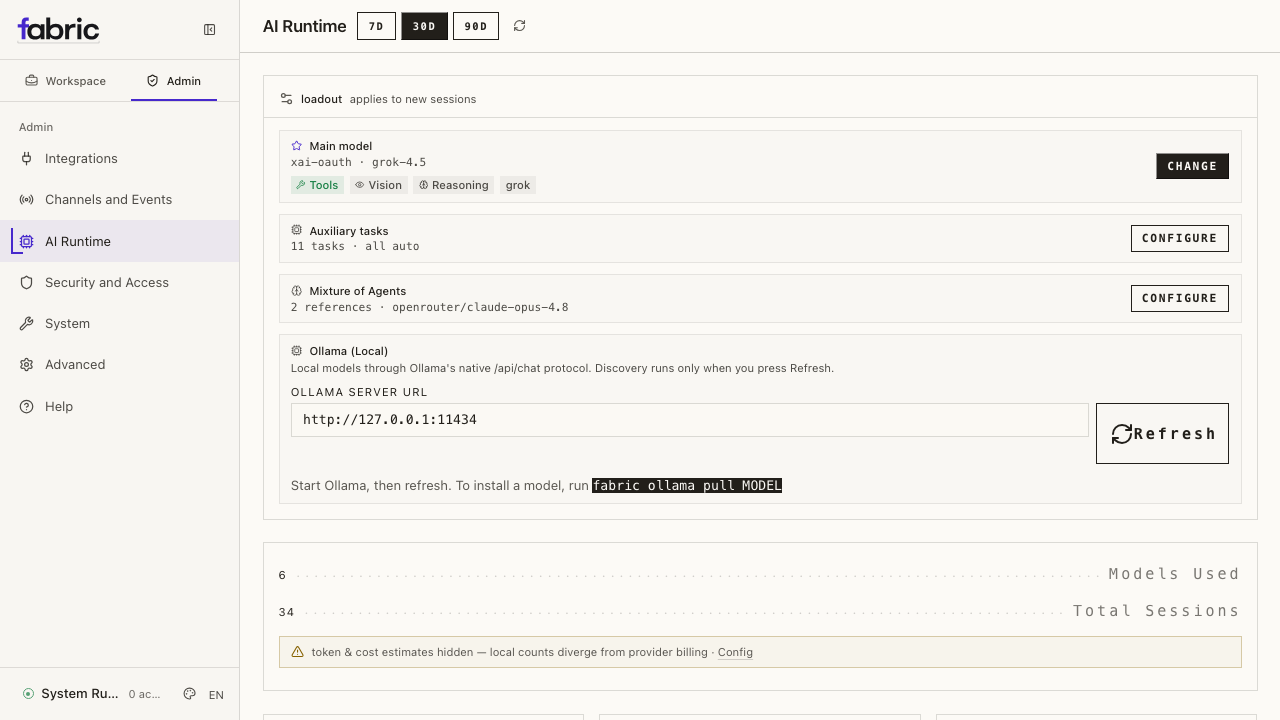Open Security and Access page
Viewport: 1280px width, 720px height.
[119, 283]
